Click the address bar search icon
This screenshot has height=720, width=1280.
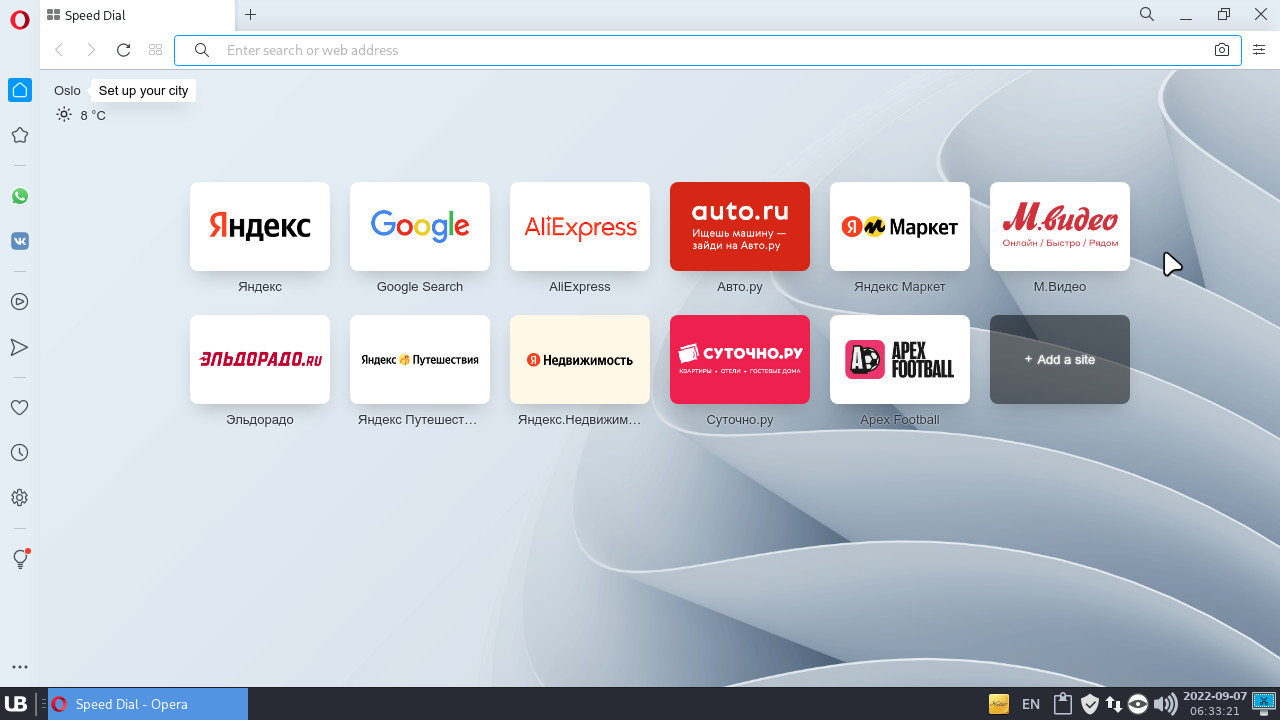202,50
